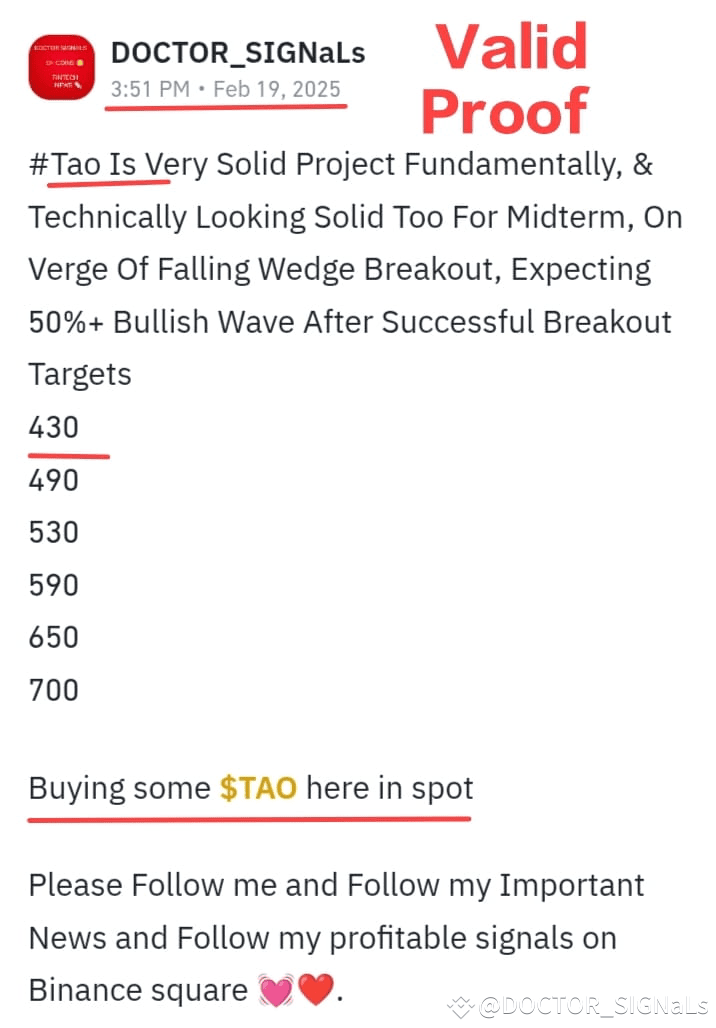Open the yellow $TAO ticker link

click(x=258, y=788)
